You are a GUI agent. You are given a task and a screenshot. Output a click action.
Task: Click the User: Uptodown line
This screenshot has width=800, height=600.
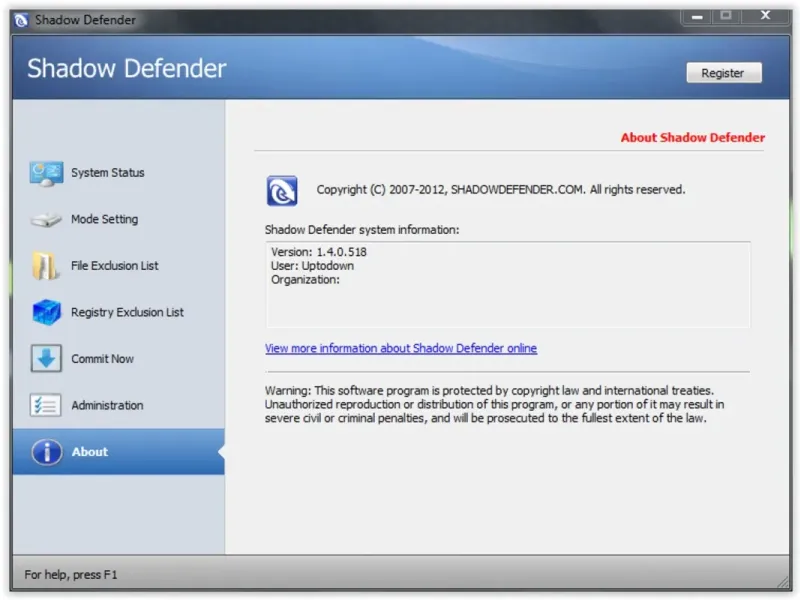[x=312, y=266]
